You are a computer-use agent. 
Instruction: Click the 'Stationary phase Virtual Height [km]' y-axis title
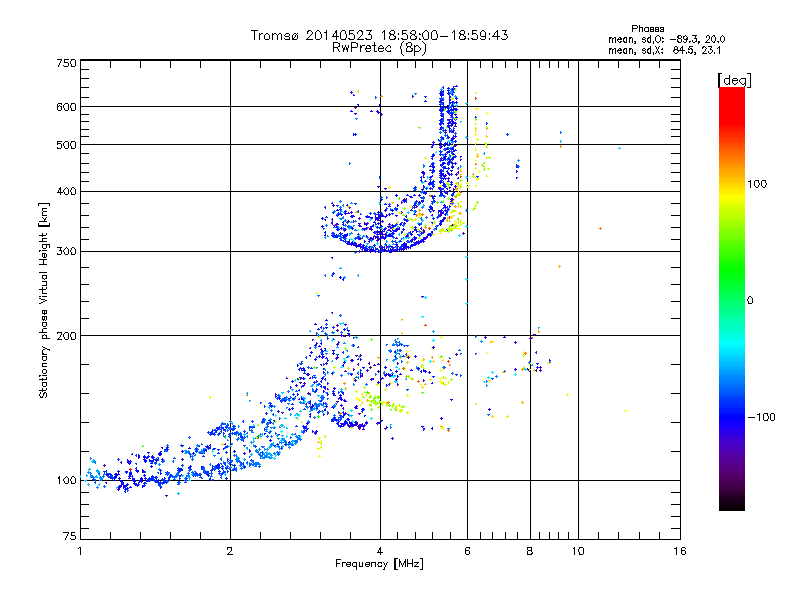tap(43, 300)
